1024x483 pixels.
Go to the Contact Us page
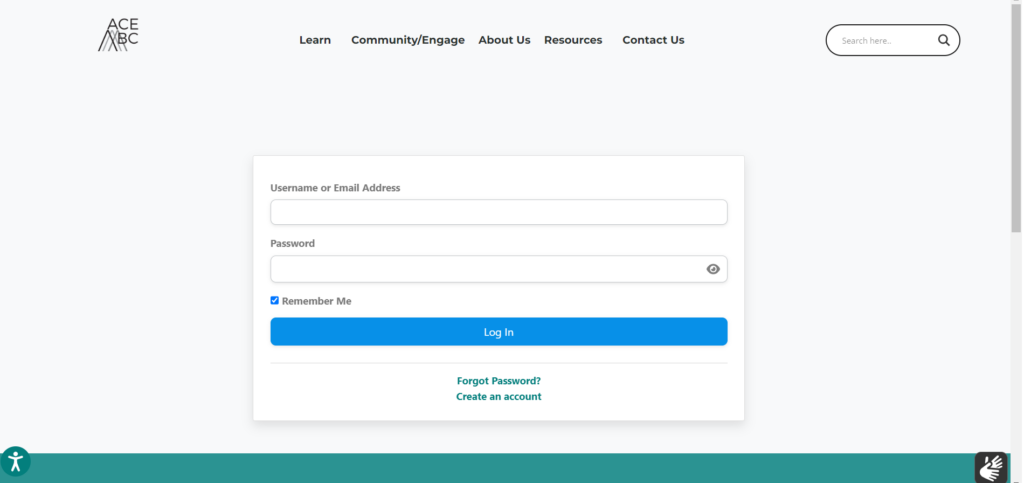[653, 40]
